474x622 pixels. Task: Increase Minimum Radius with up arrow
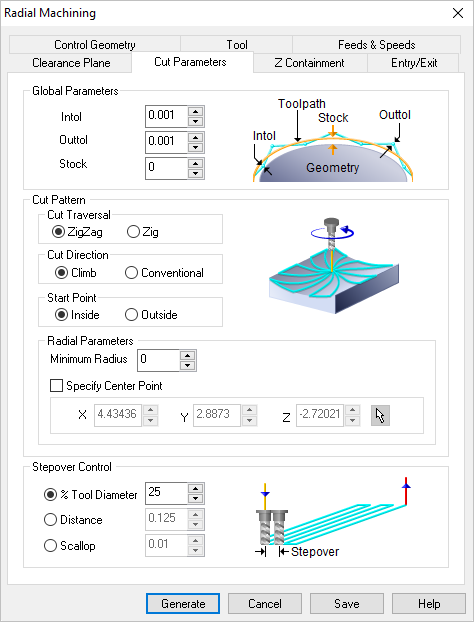(187, 355)
